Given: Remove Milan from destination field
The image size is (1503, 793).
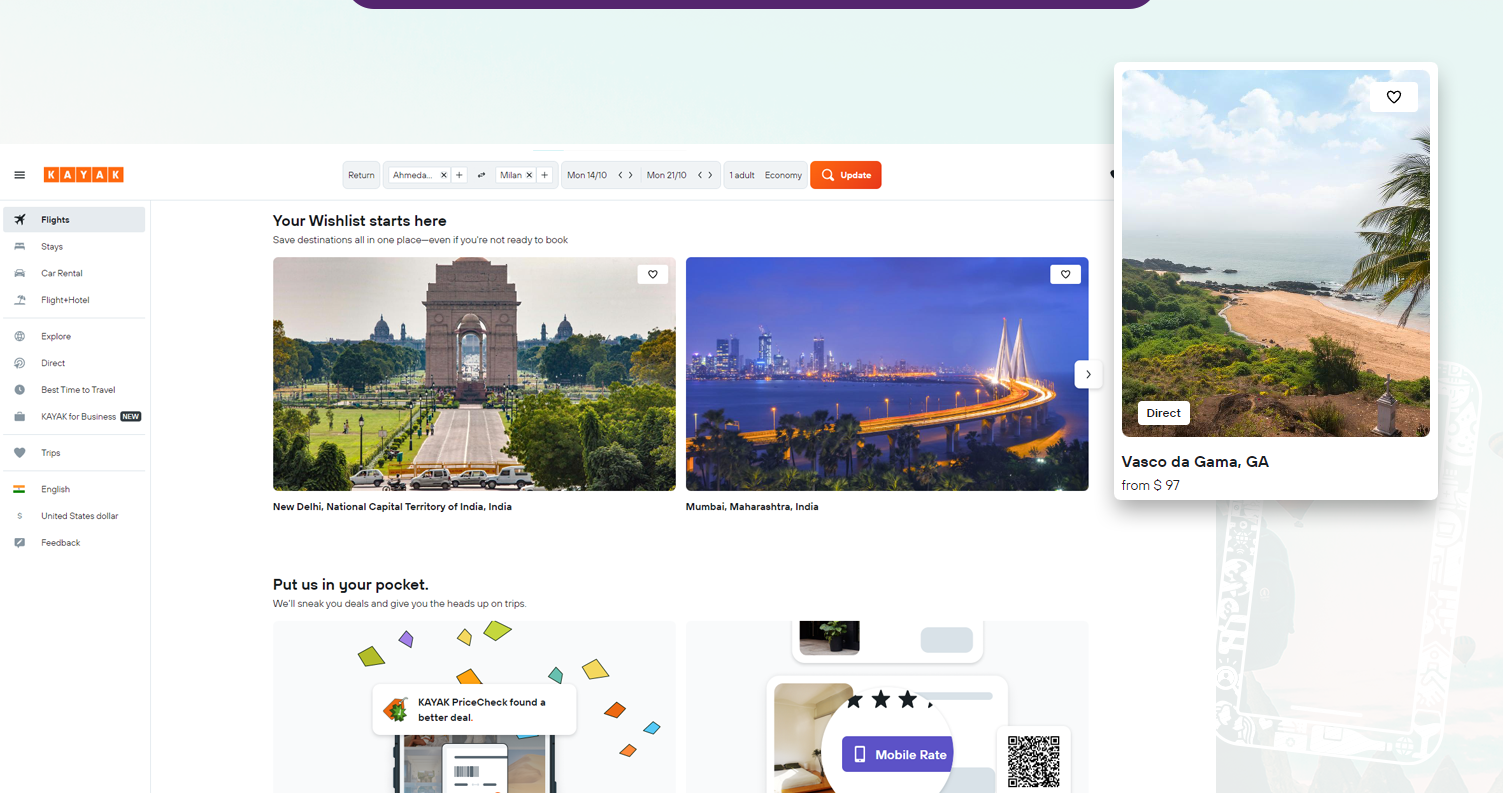Looking at the screenshot, I should click(529, 175).
